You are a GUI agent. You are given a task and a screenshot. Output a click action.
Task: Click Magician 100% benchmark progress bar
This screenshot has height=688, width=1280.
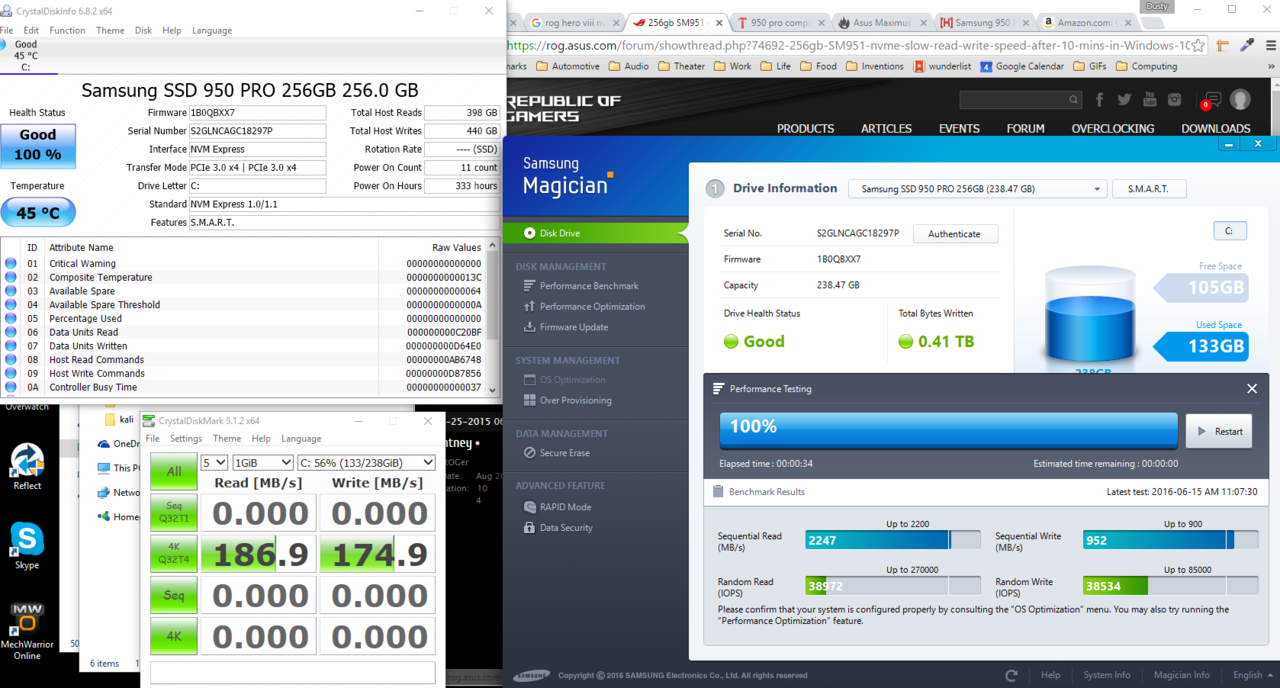[x=948, y=430]
